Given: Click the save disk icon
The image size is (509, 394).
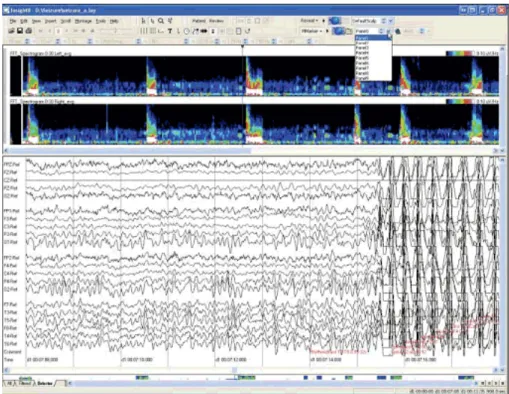Looking at the screenshot, I should pos(20,31).
